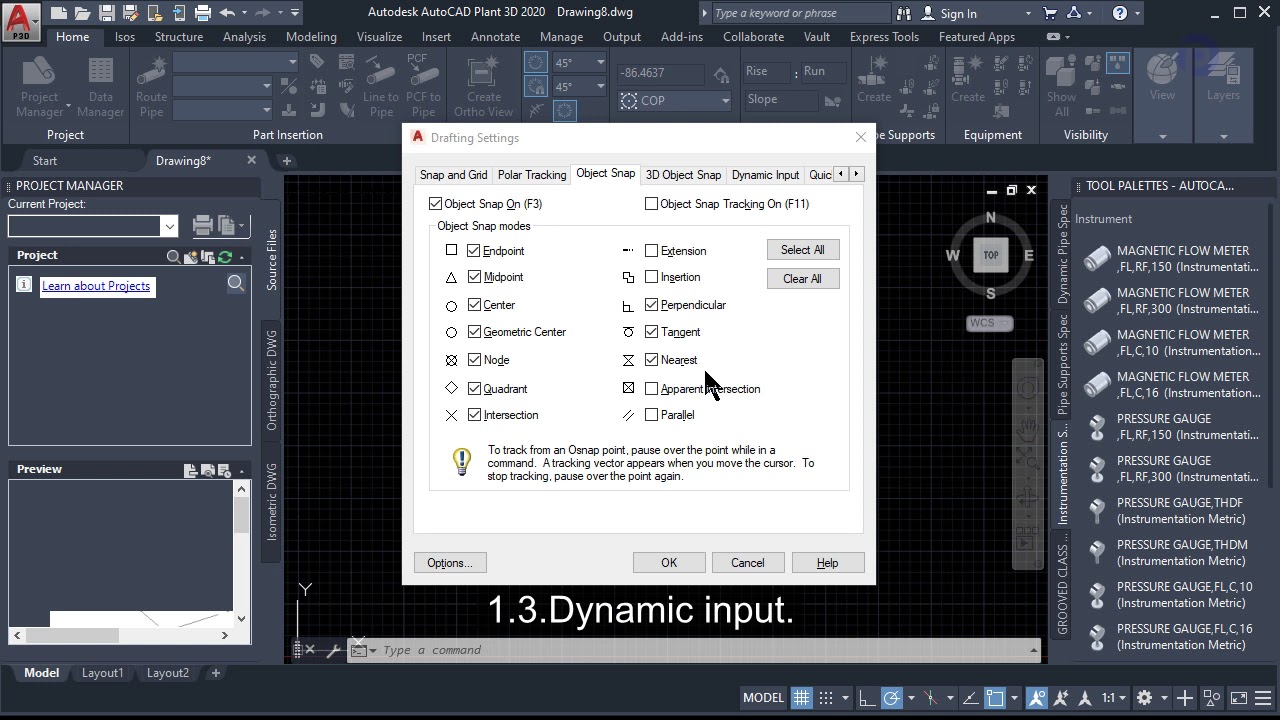The image size is (1280, 720).
Task: Open workspace switching gear icon in status bar
Action: tap(1144, 698)
